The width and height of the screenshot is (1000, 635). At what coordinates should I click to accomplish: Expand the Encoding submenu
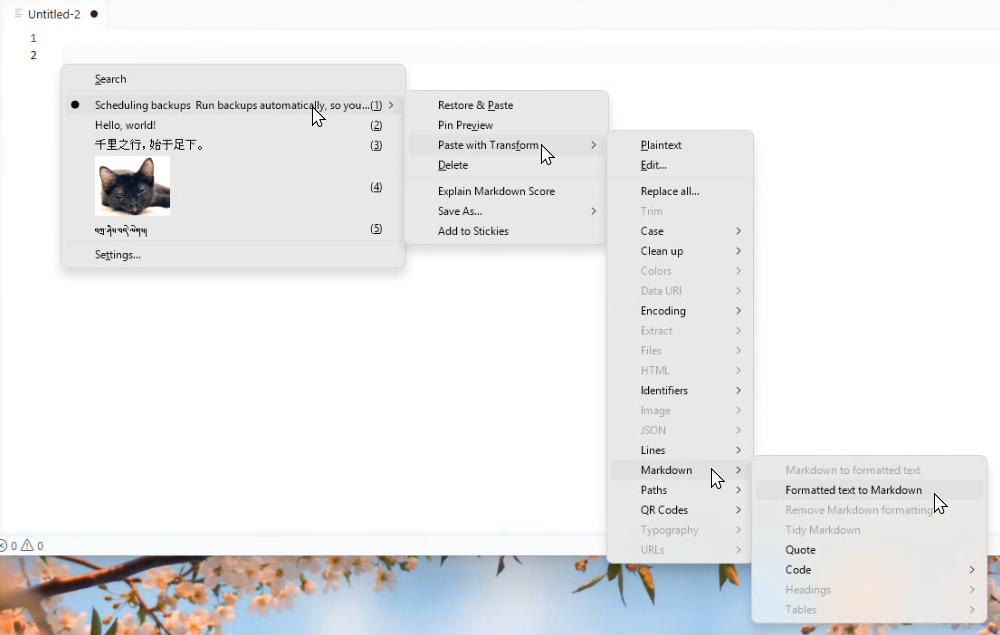point(680,310)
